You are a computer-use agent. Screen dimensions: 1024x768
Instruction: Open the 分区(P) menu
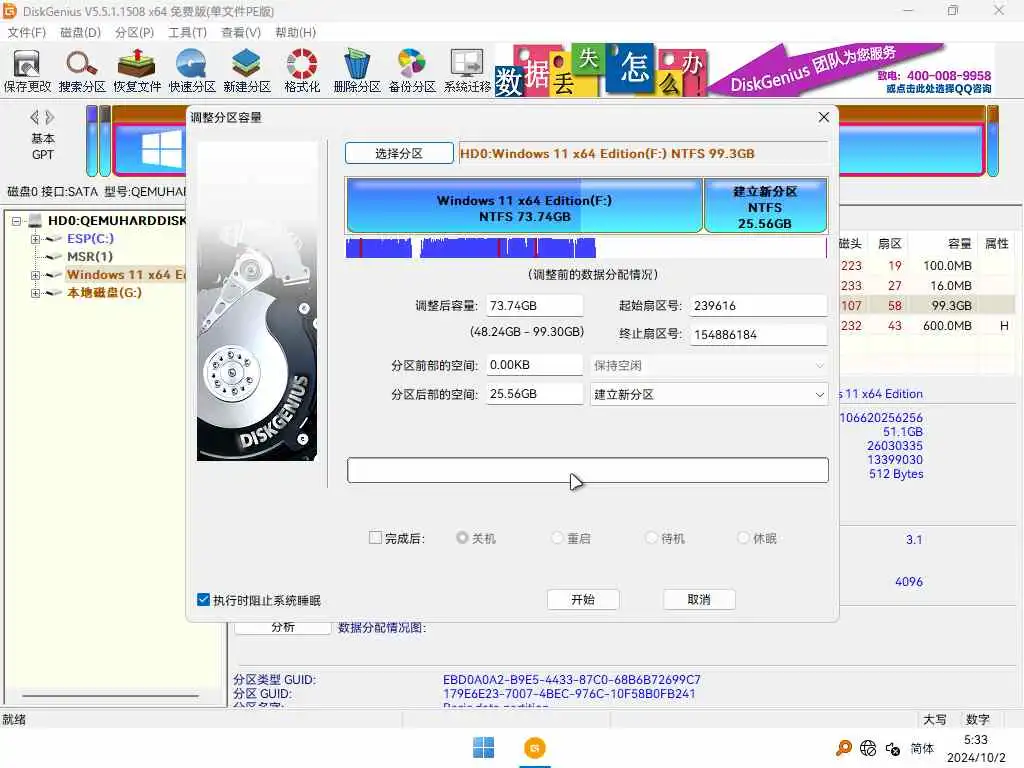[134, 32]
